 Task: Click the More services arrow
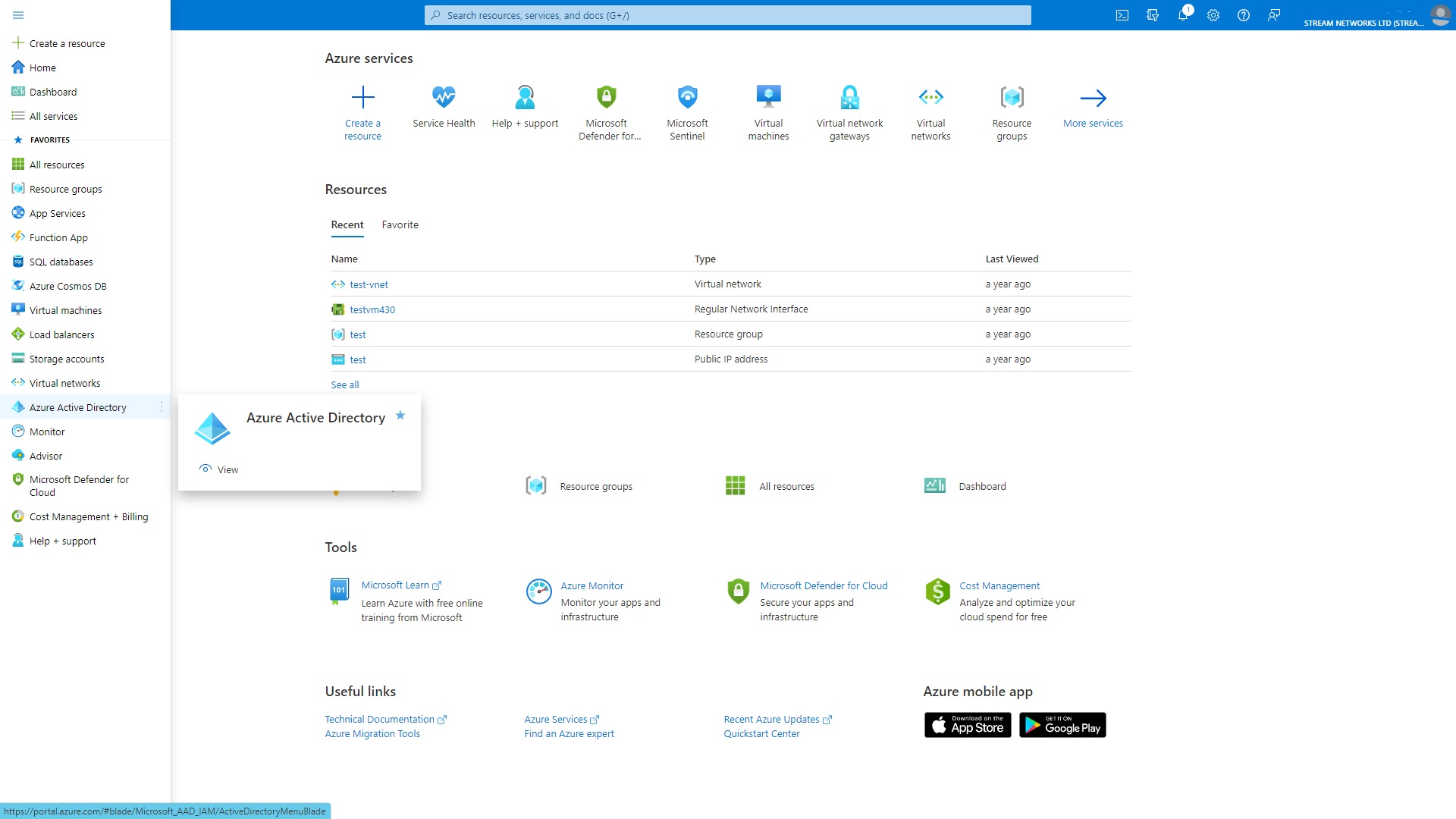click(x=1093, y=98)
